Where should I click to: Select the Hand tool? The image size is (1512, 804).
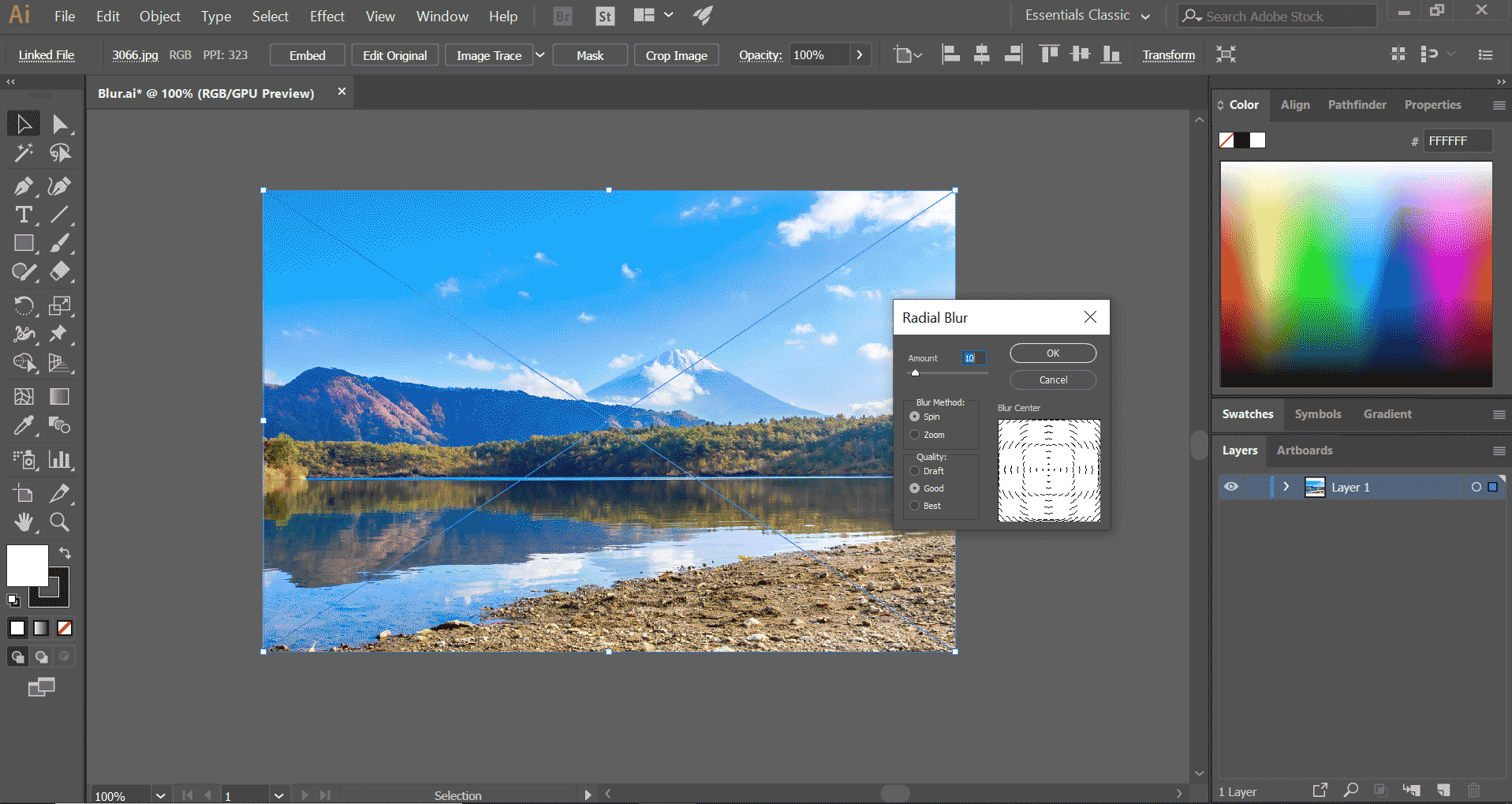pos(24,522)
